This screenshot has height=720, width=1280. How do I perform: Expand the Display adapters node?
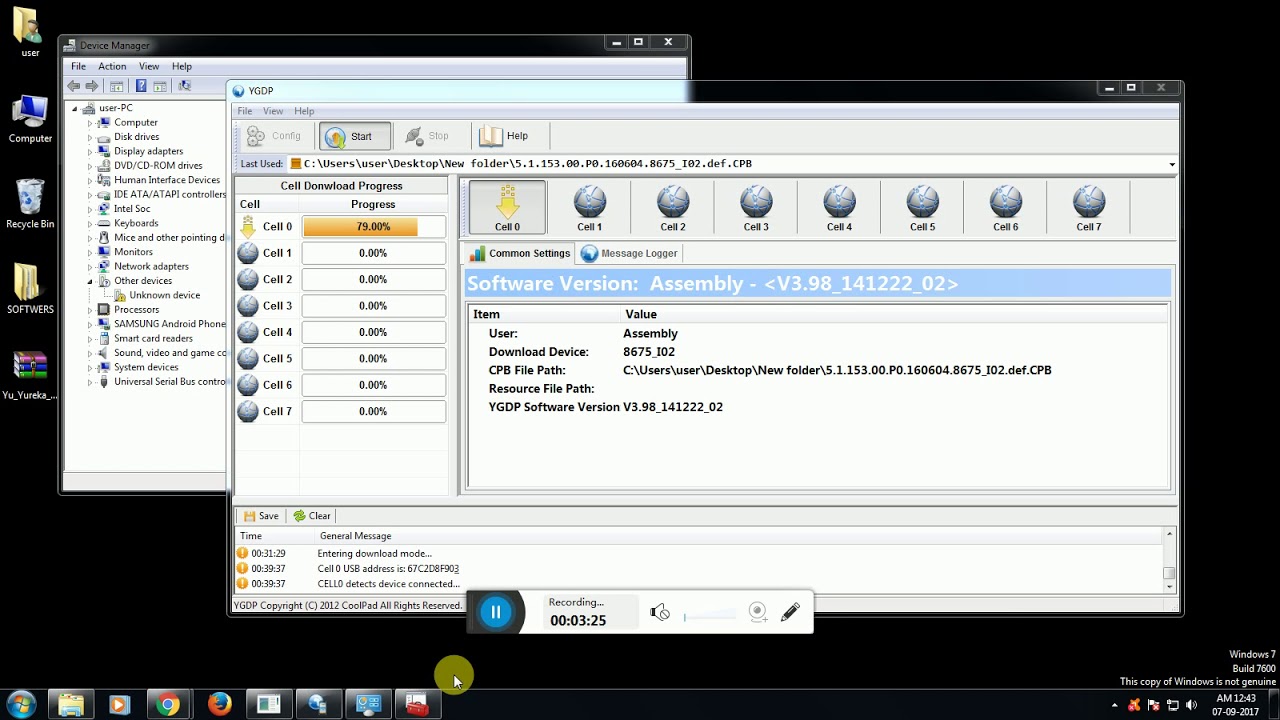click(x=90, y=151)
